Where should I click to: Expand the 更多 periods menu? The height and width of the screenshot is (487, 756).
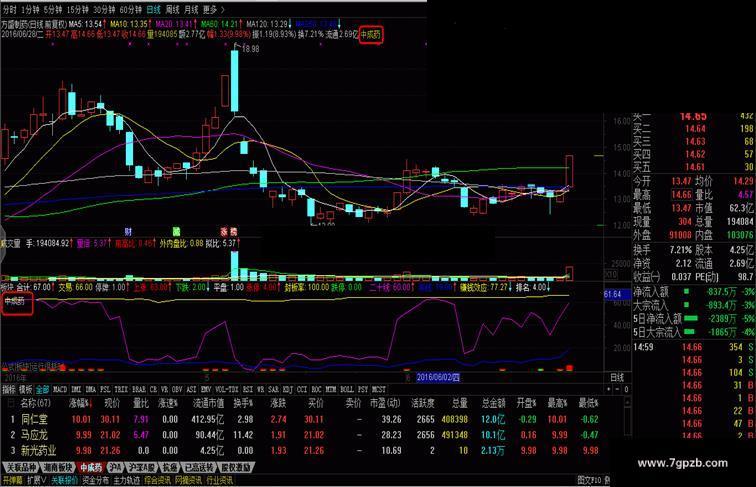[213, 10]
